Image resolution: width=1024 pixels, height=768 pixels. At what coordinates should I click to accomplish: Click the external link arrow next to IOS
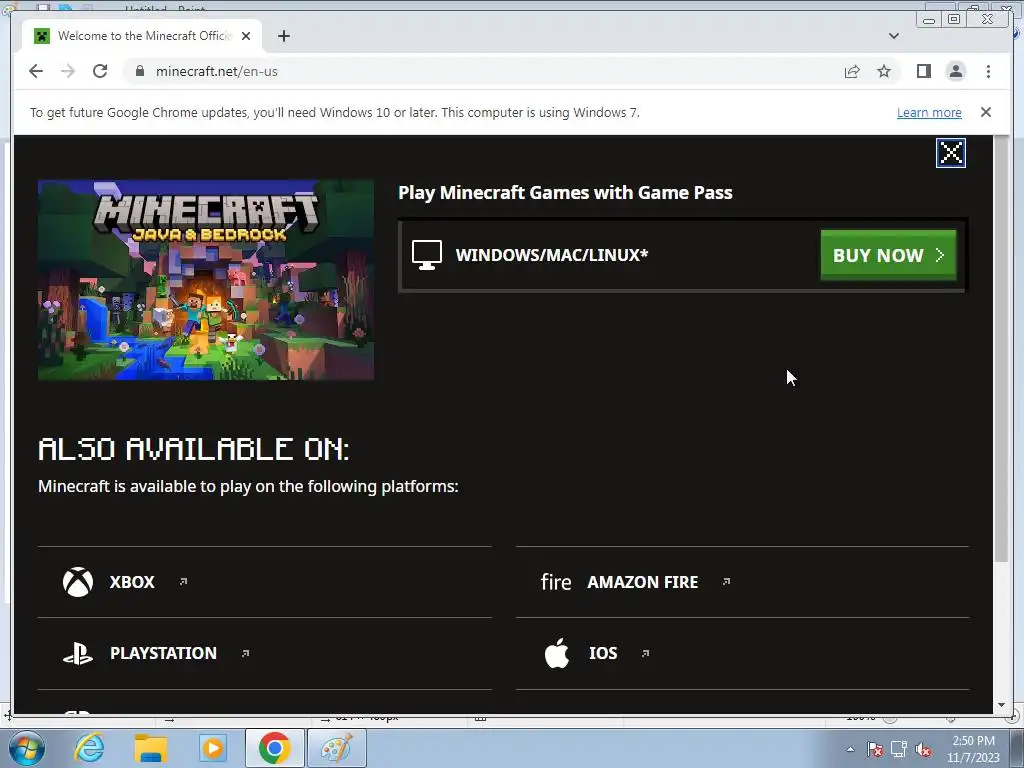point(645,653)
